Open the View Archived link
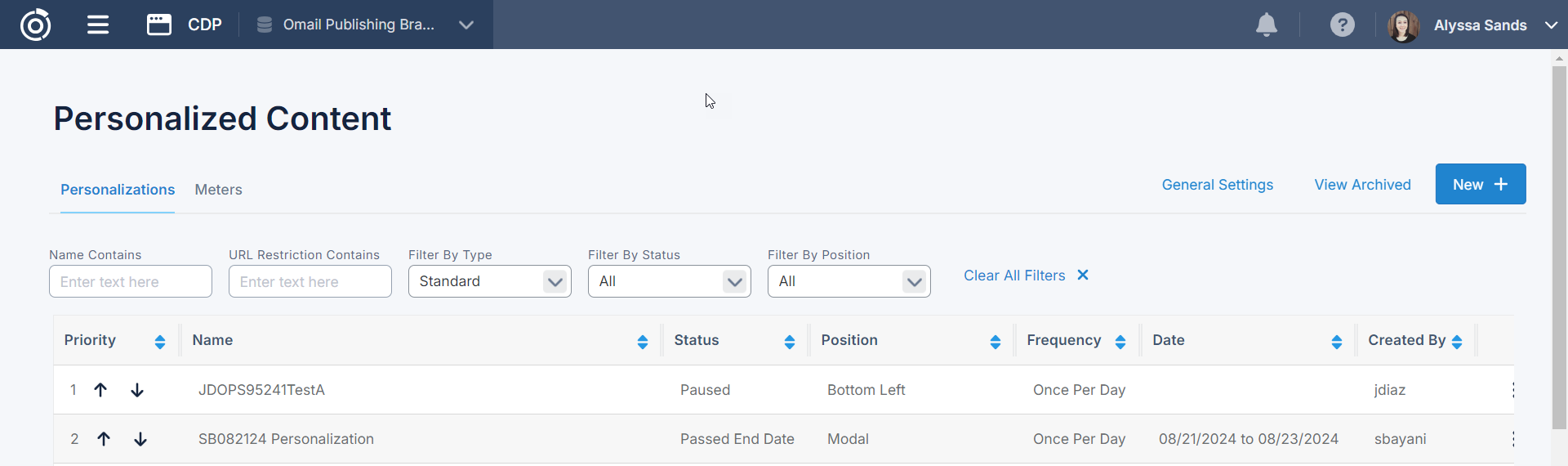Screen dimensions: 1568x466 point(1362,185)
